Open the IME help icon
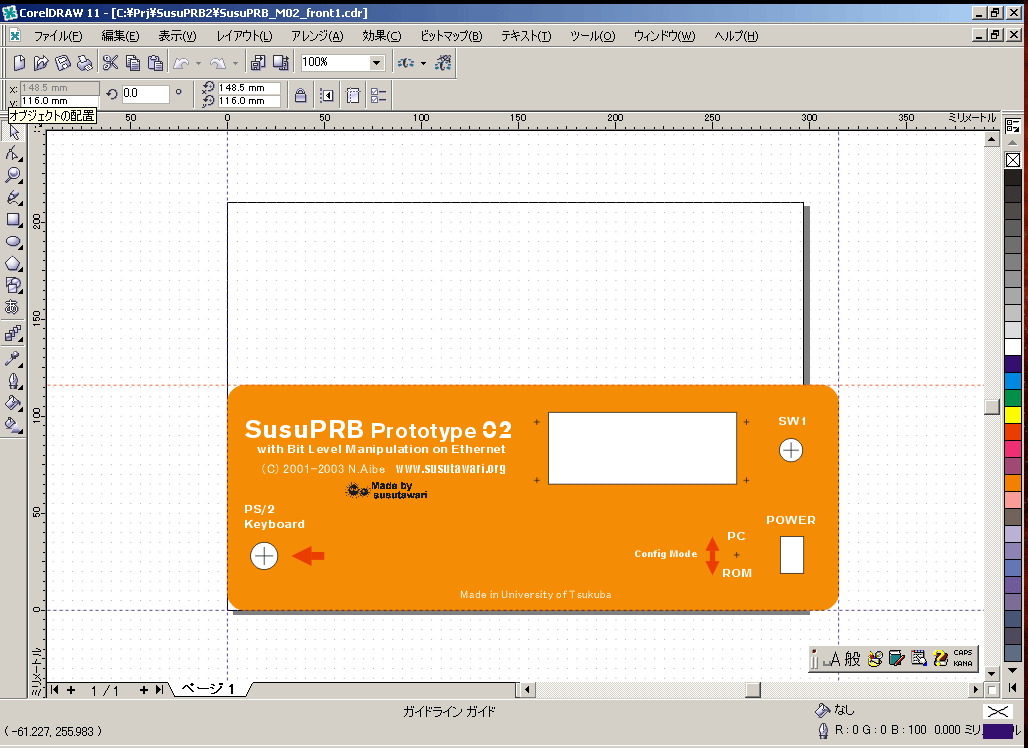 point(941,658)
